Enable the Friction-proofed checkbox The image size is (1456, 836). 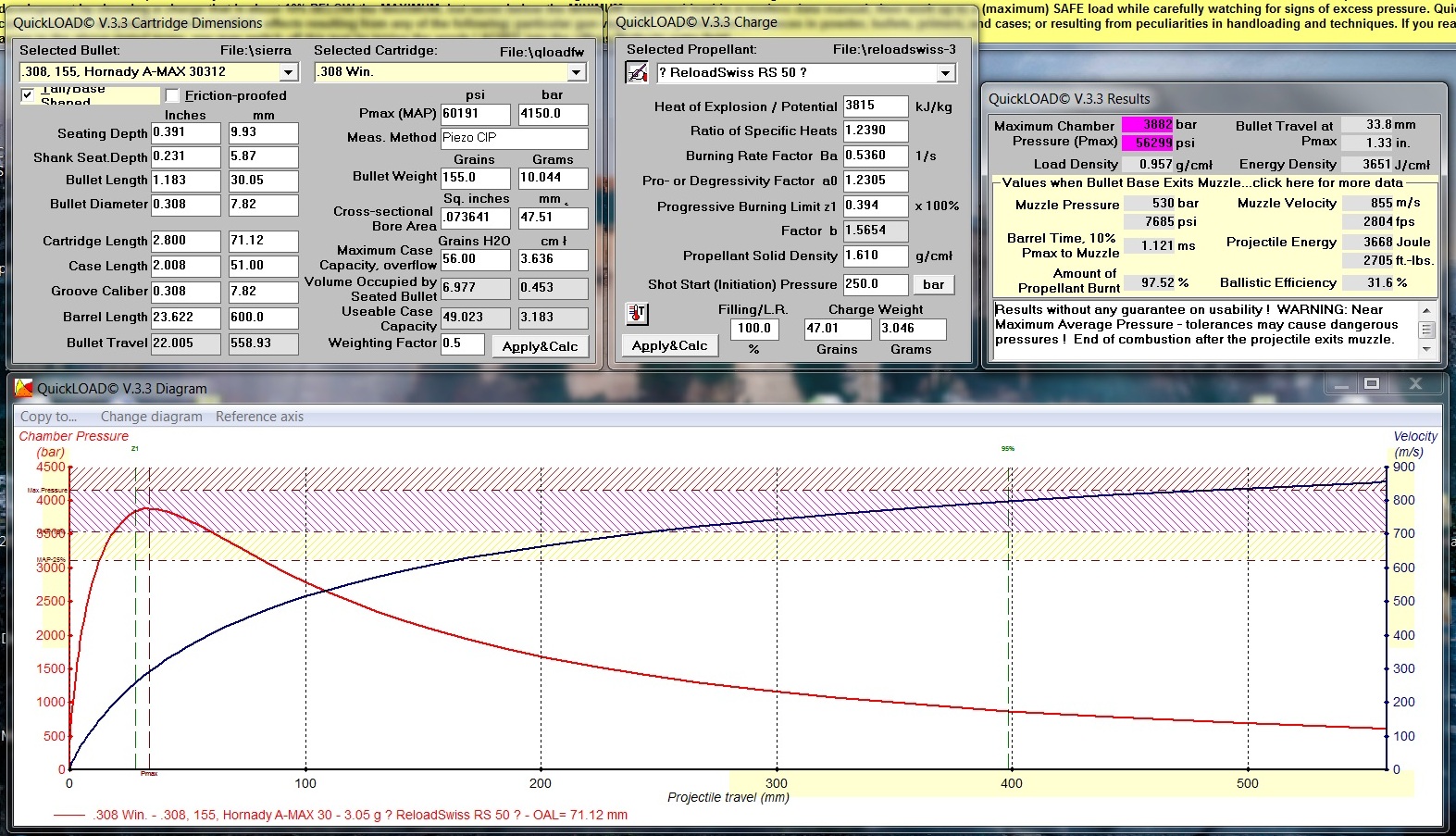(172, 95)
